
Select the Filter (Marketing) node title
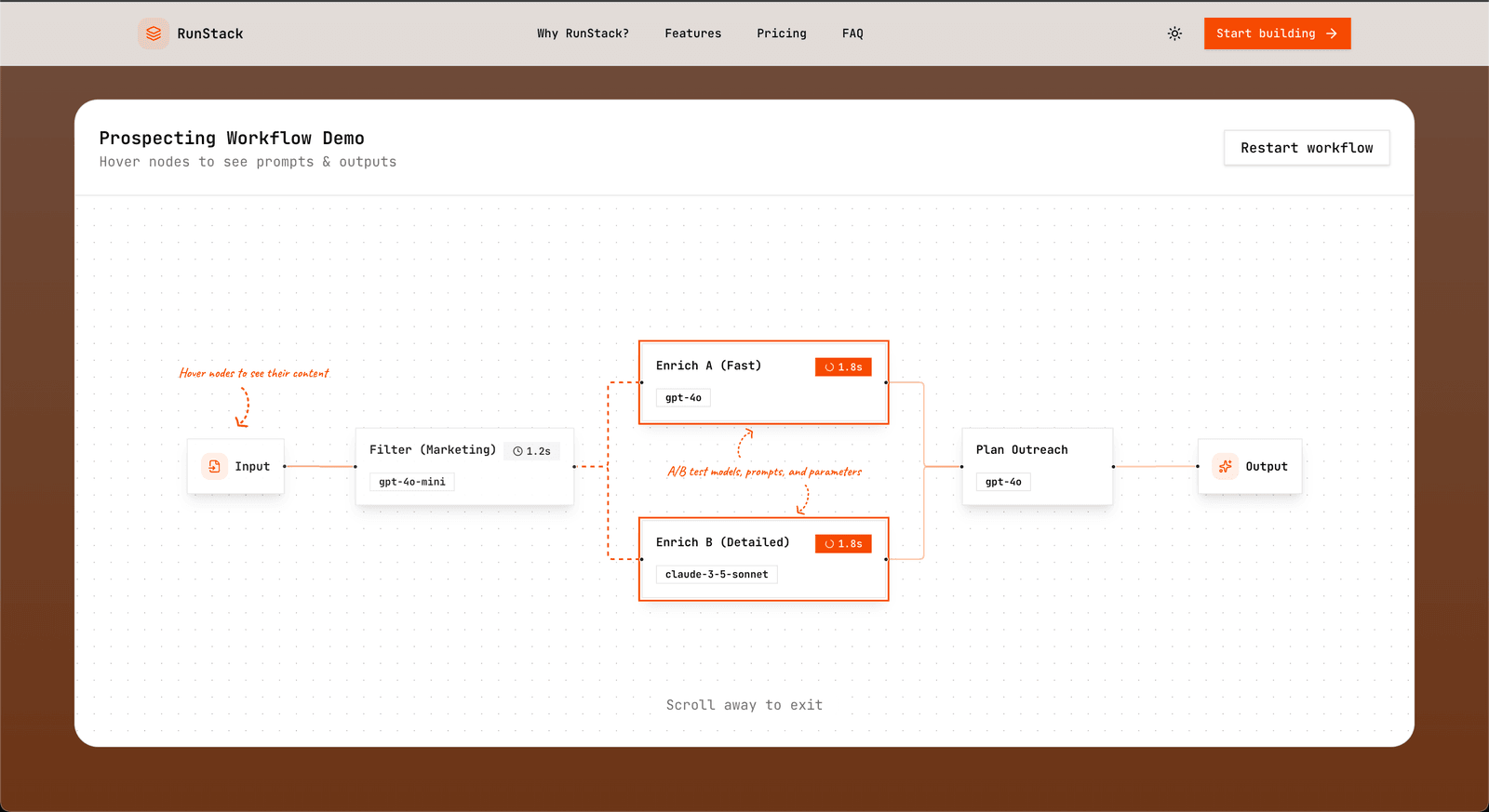click(433, 449)
